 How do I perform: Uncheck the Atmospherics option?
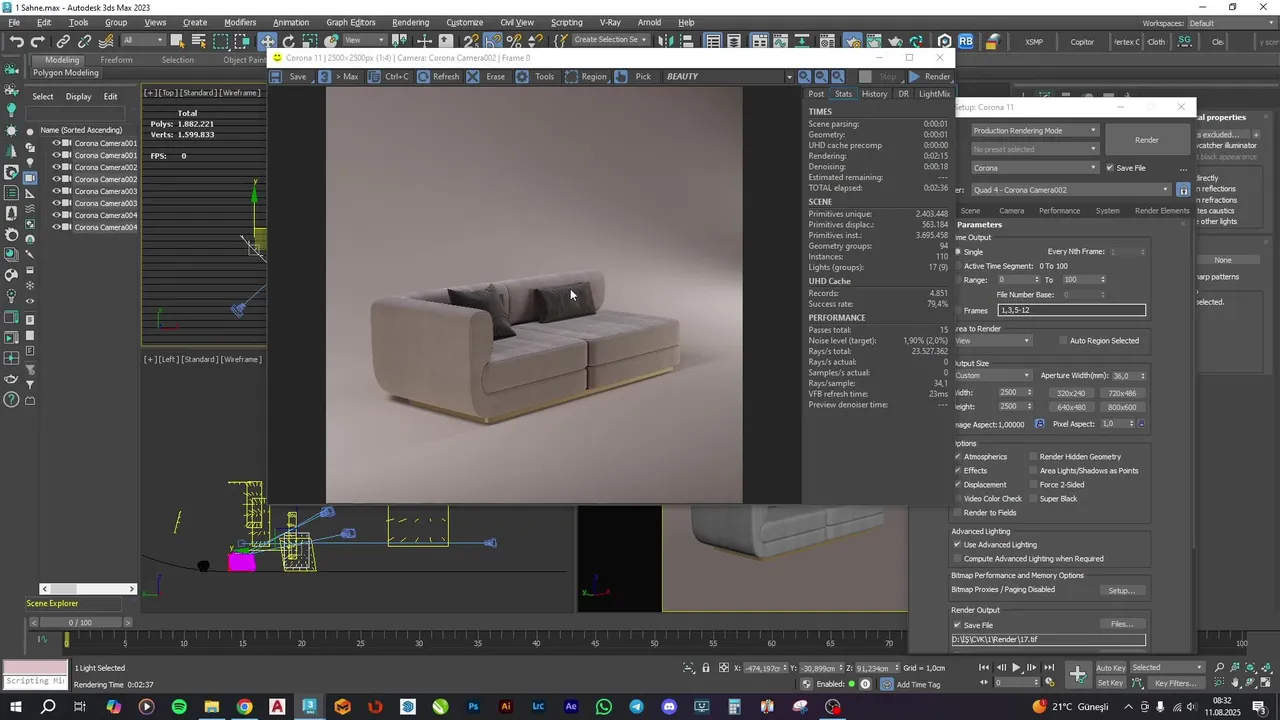click(958, 457)
